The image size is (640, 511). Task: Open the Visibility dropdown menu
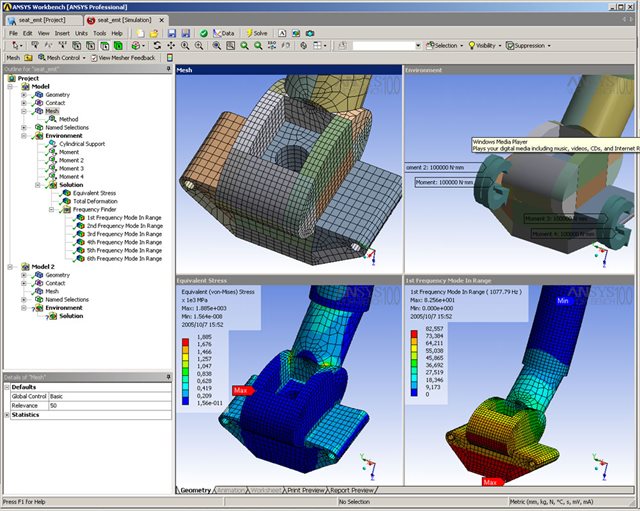click(485, 46)
